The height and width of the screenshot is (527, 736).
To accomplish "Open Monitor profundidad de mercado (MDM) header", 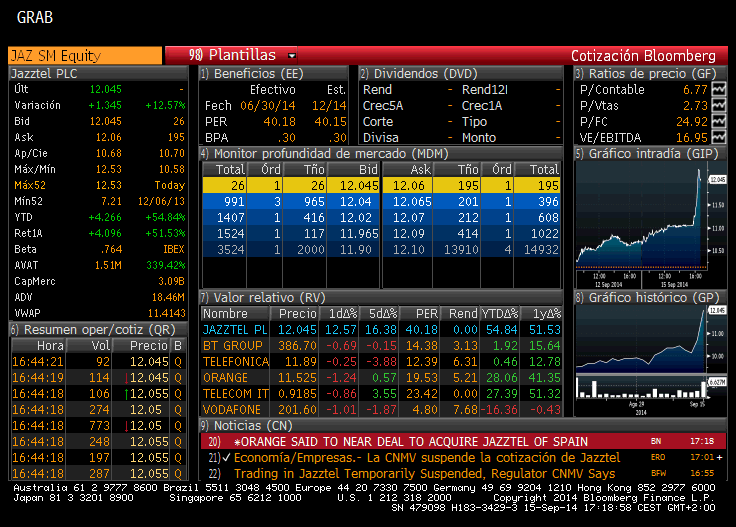I will click(x=381, y=153).
